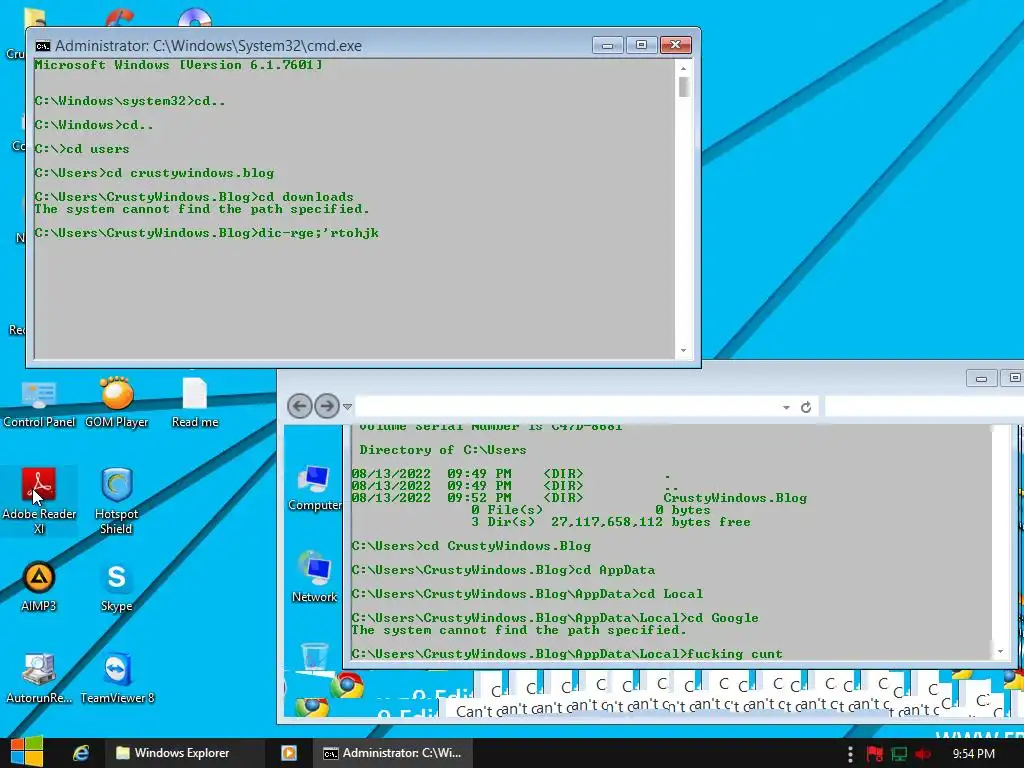Viewport: 1024px width, 768px height.
Task: Click the 'dic-rge;'rtohjk' command line text
Action: 319,233
